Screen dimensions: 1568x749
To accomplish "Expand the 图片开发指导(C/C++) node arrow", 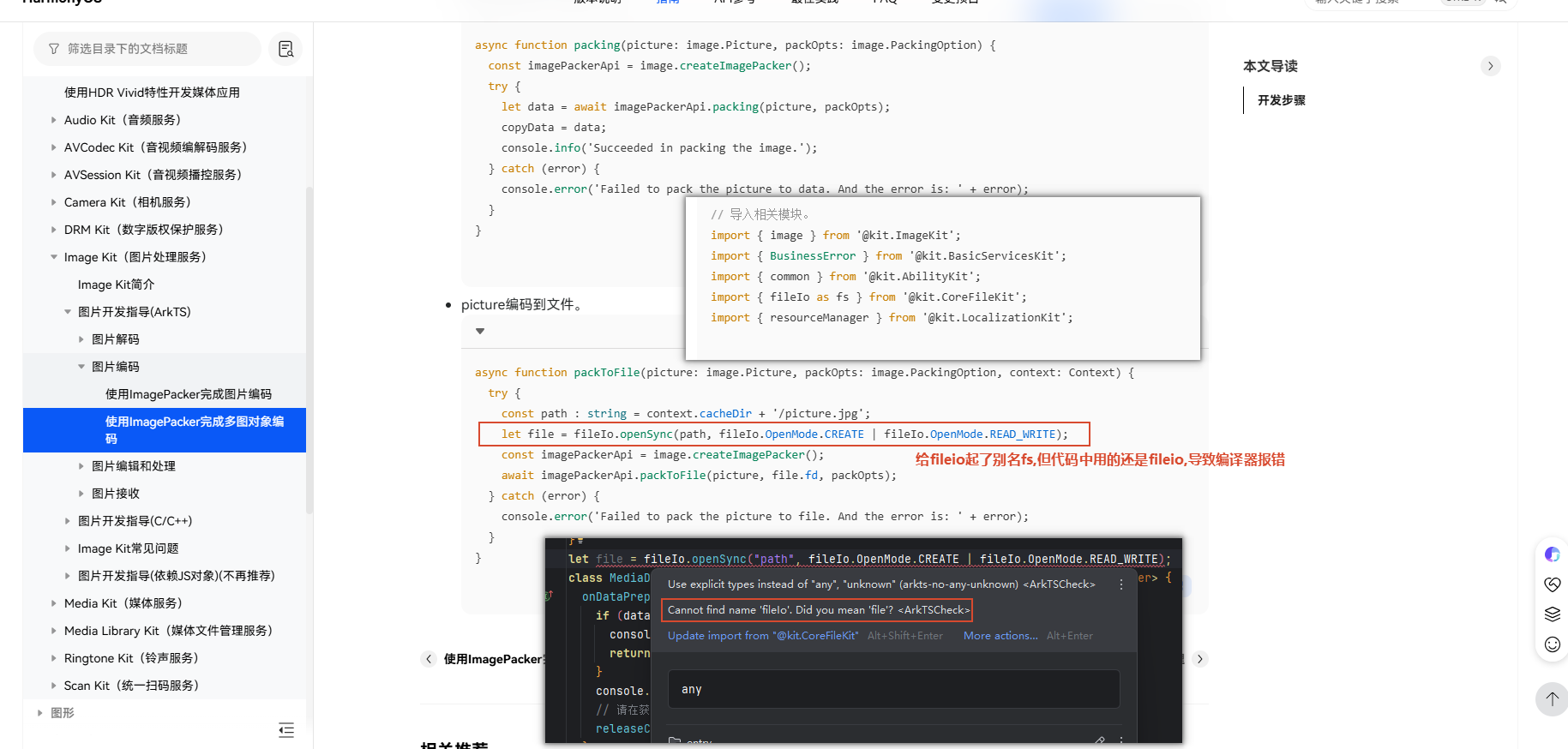I will pyautogui.click(x=67, y=521).
